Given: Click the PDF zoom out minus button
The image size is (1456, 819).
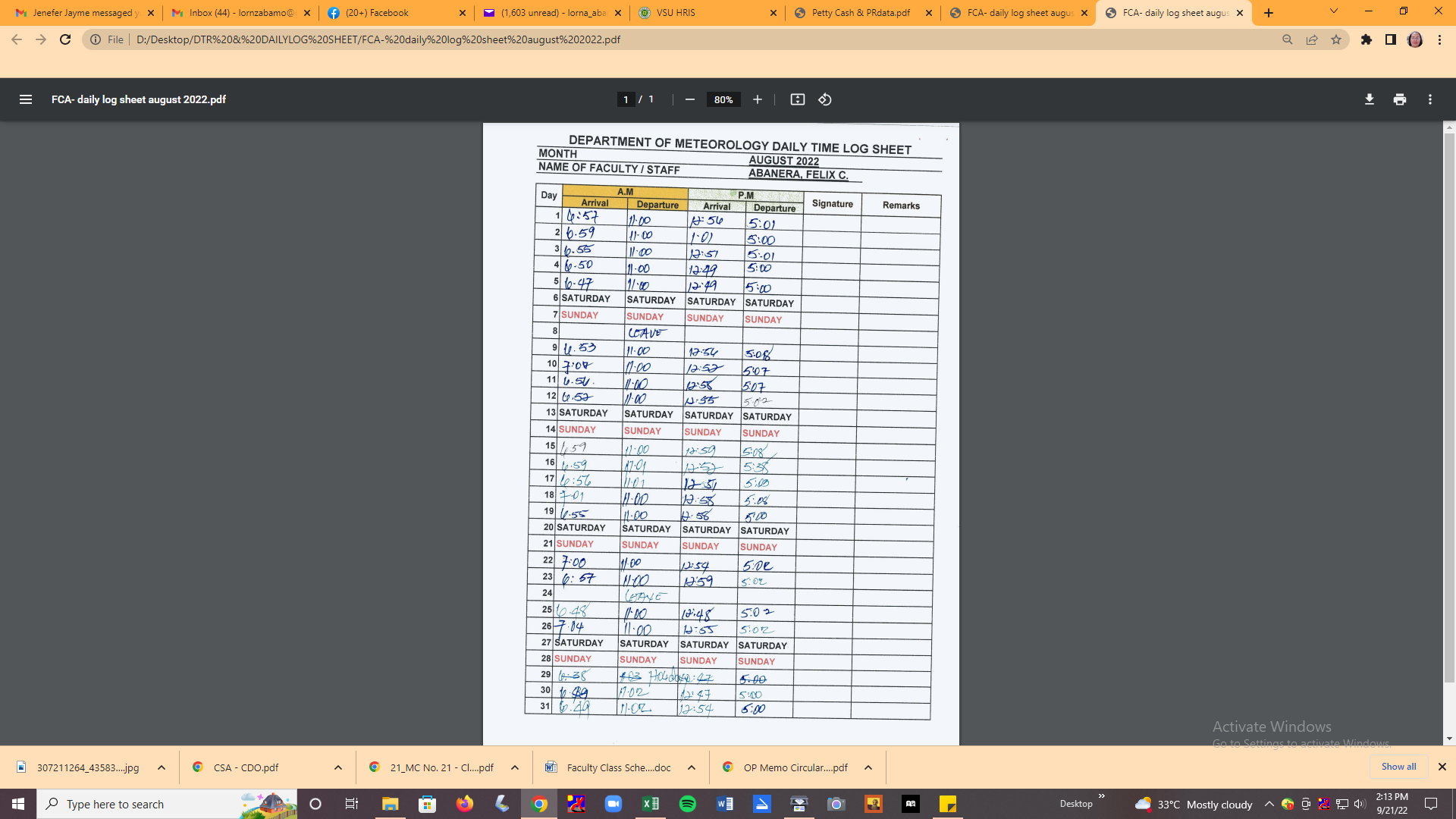Looking at the screenshot, I should [689, 99].
